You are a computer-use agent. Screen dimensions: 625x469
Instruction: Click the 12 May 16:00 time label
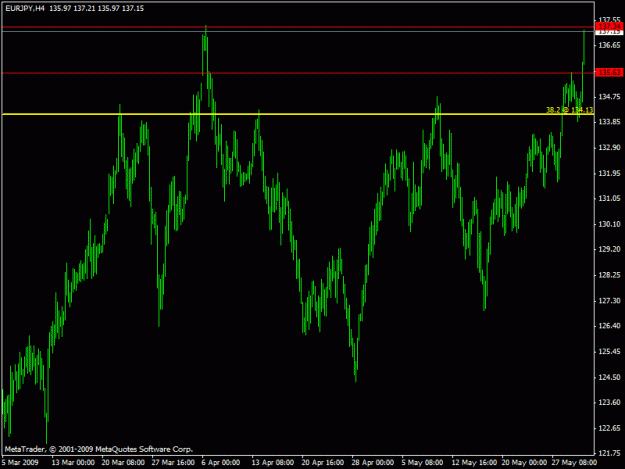tap(474, 462)
